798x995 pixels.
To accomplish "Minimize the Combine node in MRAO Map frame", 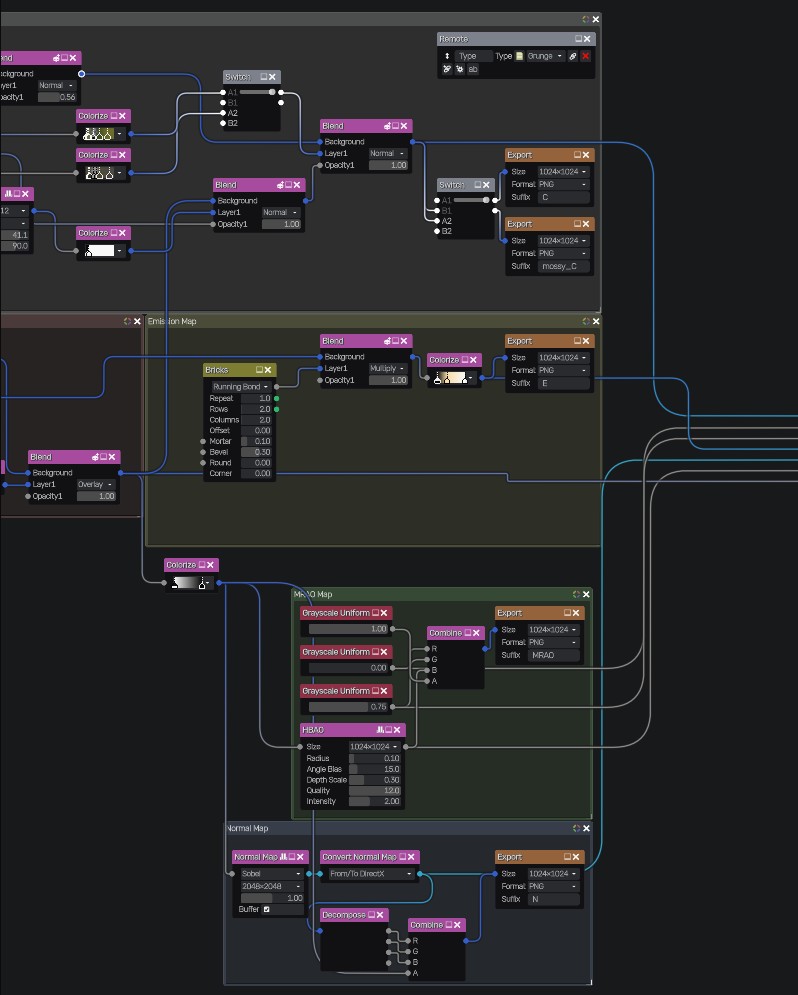I will click(x=468, y=633).
